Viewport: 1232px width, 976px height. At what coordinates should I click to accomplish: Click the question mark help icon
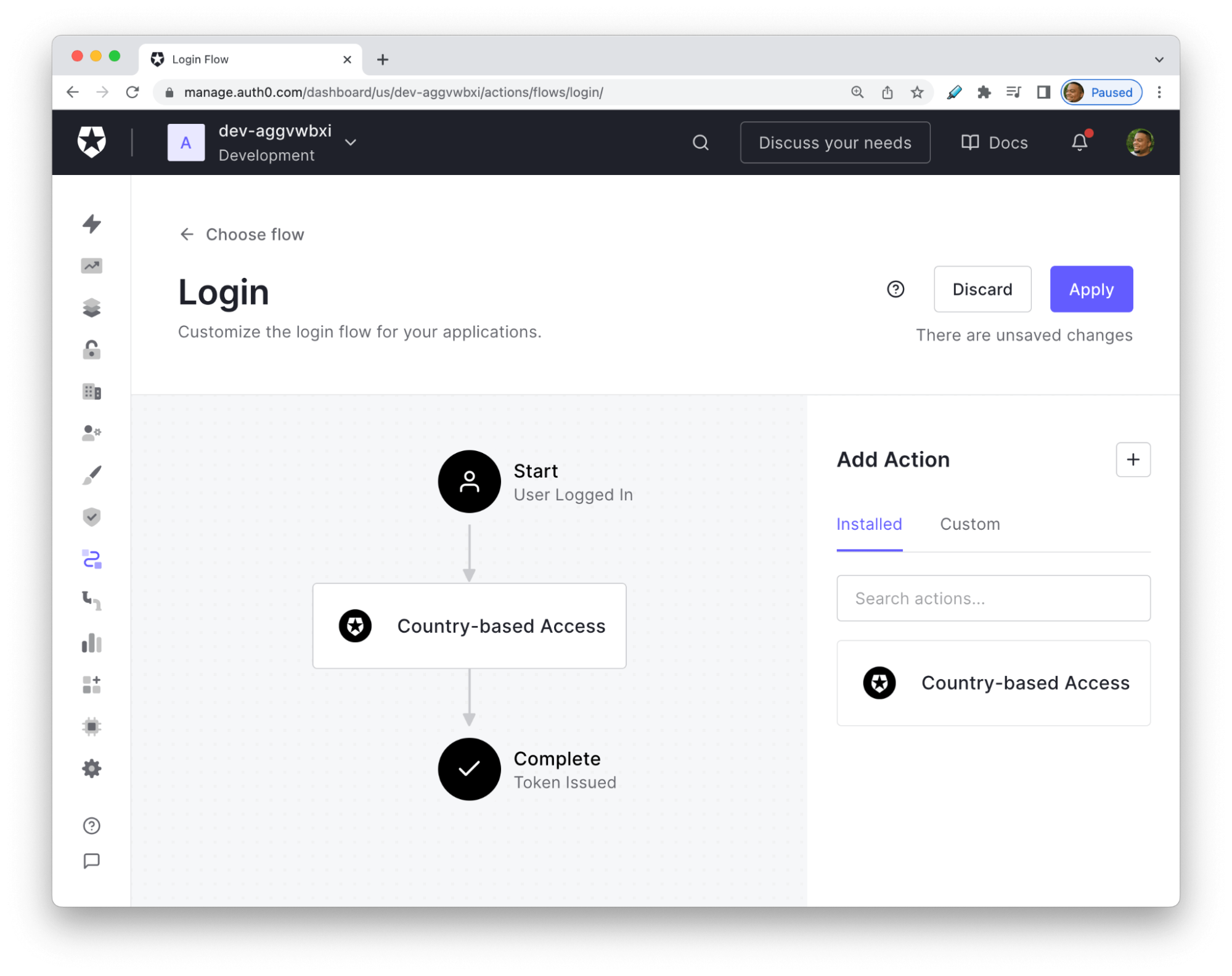coord(896,289)
